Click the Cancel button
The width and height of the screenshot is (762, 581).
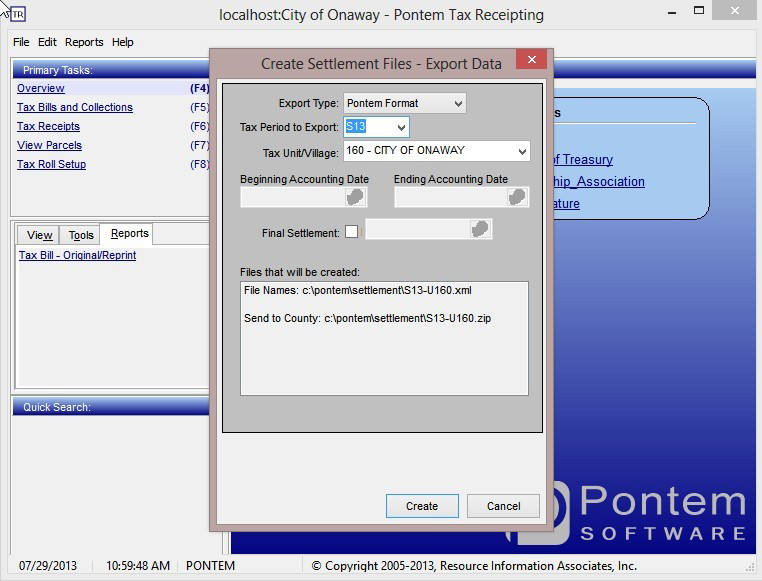(x=503, y=506)
